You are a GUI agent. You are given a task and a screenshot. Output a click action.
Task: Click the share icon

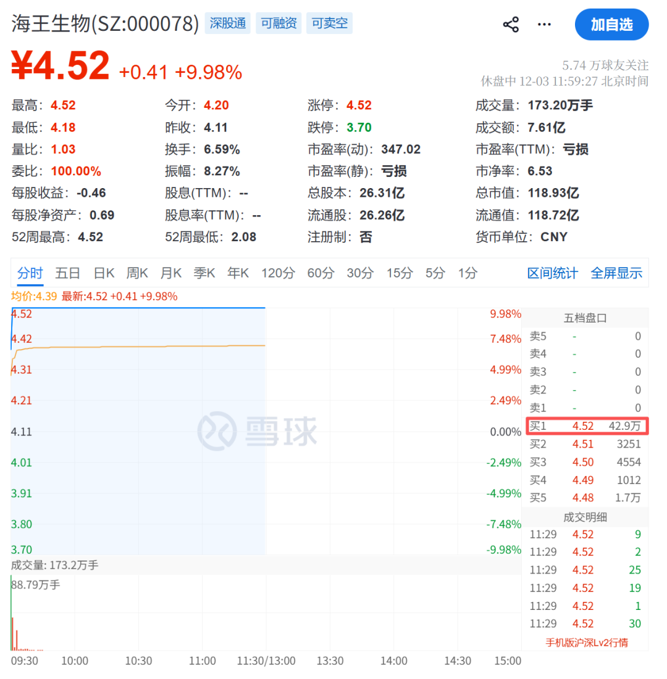click(511, 24)
